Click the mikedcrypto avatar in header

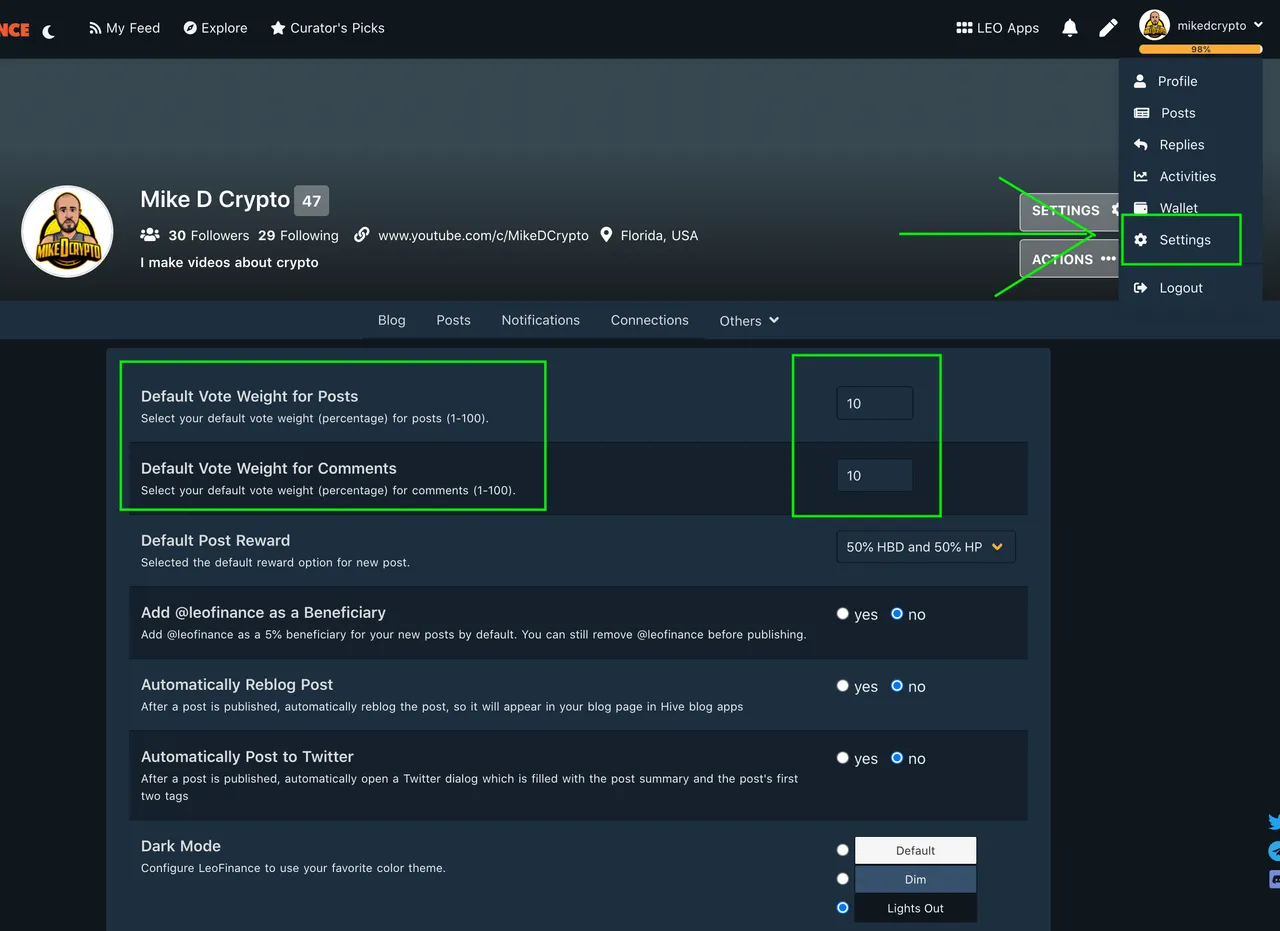click(1155, 25)
